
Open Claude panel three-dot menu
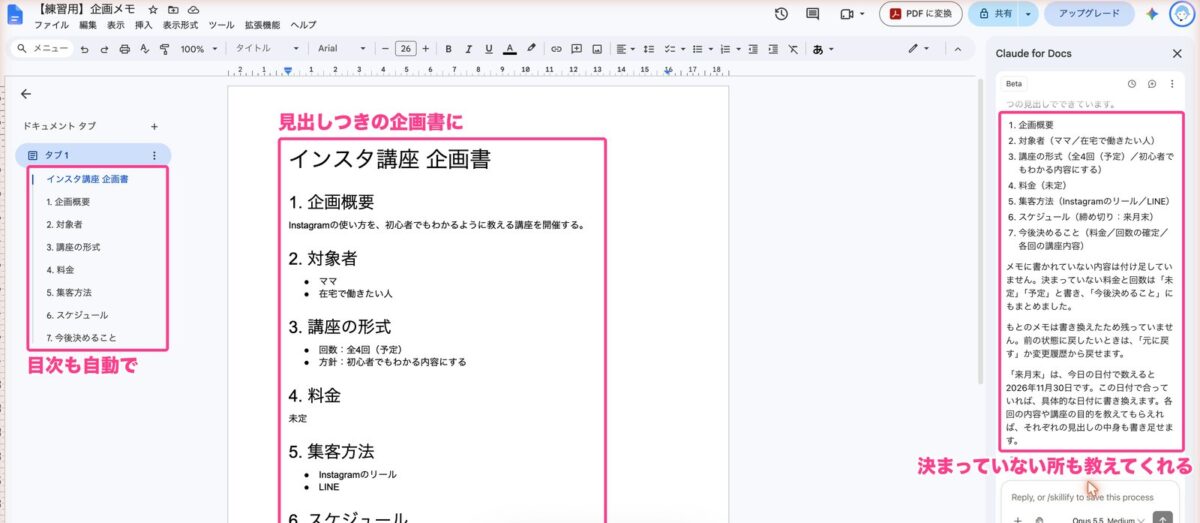click(1172, 84)
